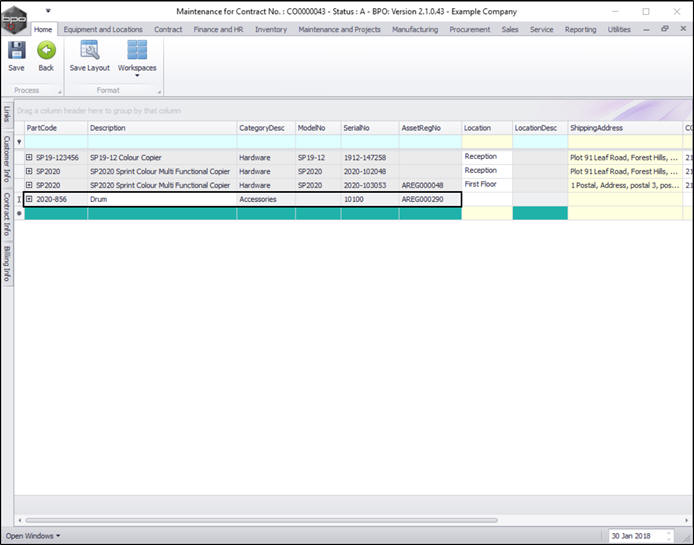Click the scroll right arrow

click(687, 520)
